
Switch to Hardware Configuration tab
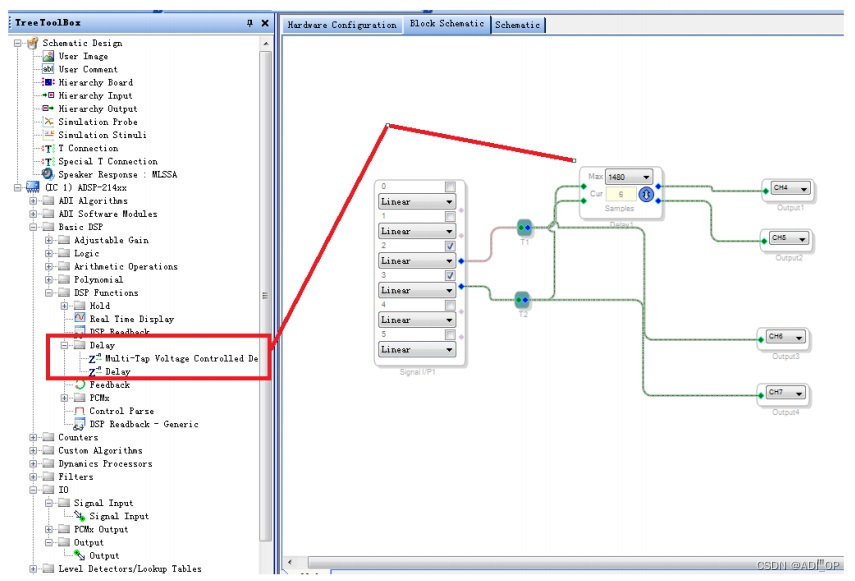(x=342, y=25)
